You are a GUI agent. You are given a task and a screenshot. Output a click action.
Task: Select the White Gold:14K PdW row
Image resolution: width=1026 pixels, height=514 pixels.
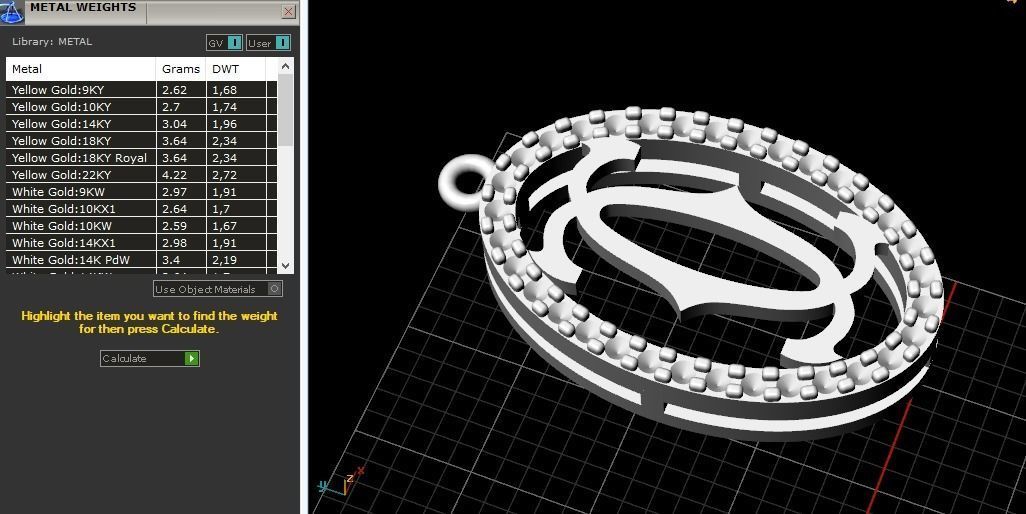click(141, 260)
